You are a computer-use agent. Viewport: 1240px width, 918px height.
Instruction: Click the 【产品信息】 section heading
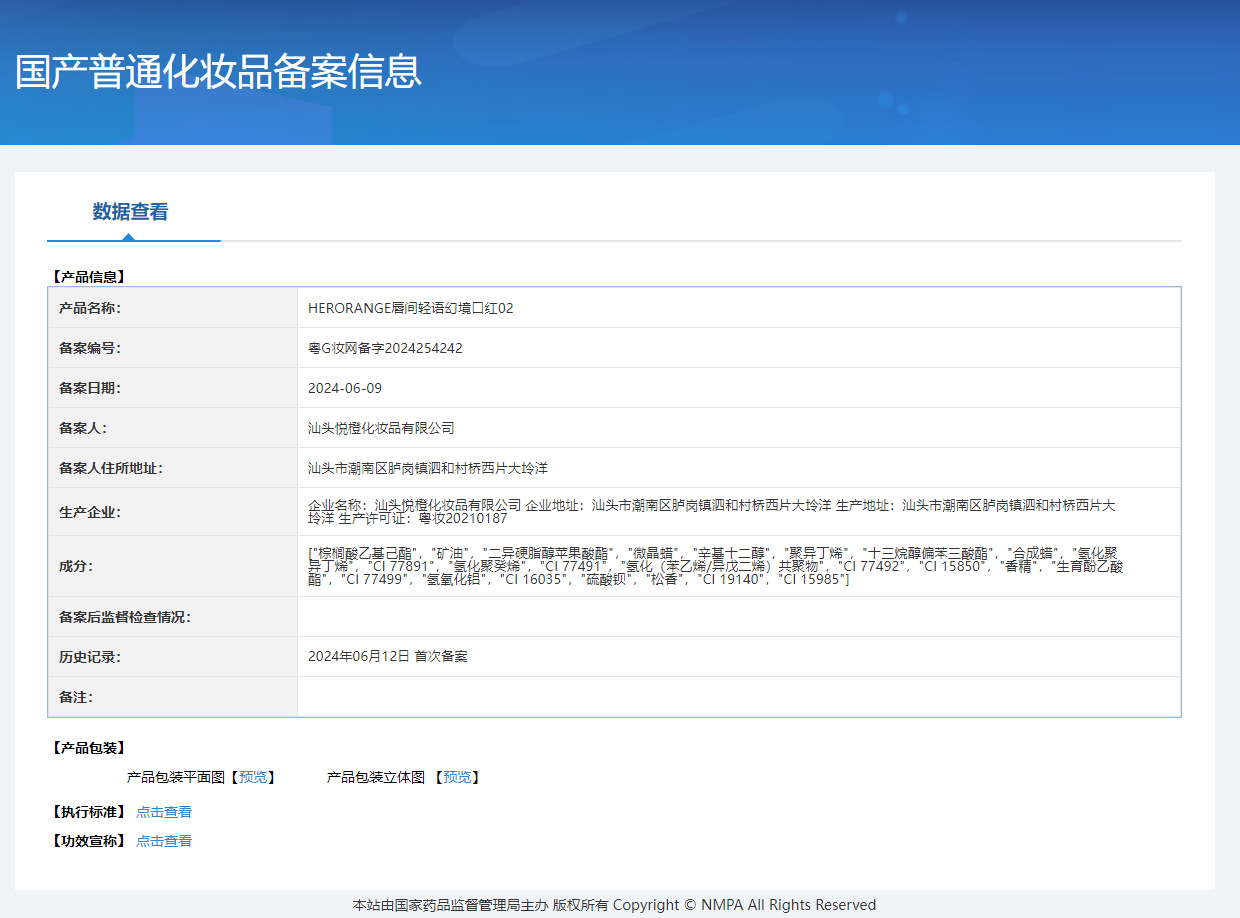click(89, 277)
